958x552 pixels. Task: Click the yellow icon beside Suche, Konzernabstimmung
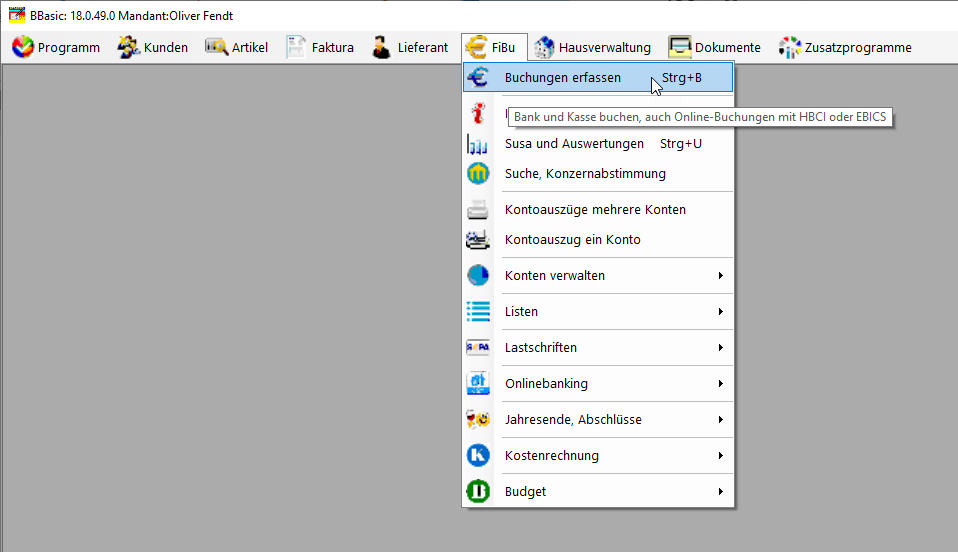(478, 174)
